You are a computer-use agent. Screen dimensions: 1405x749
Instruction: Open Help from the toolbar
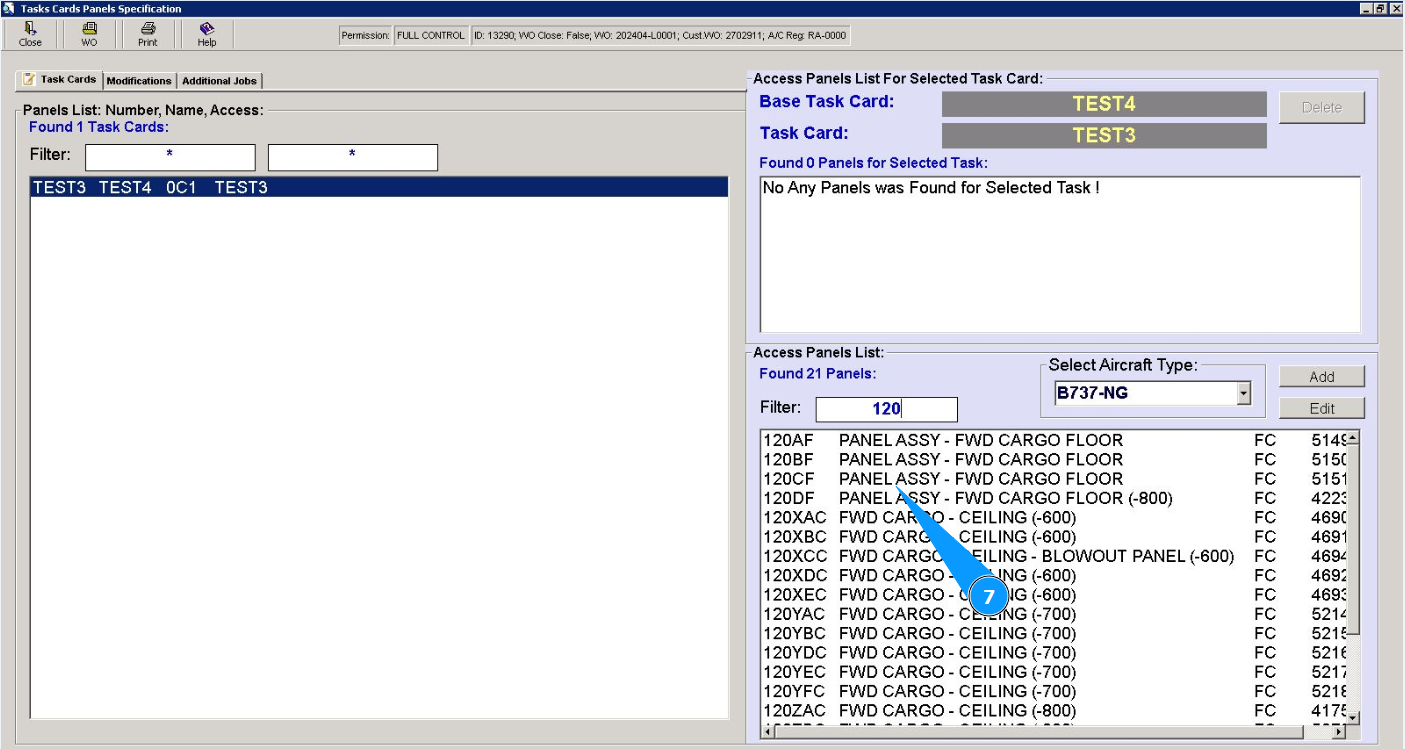pos(207,34)
